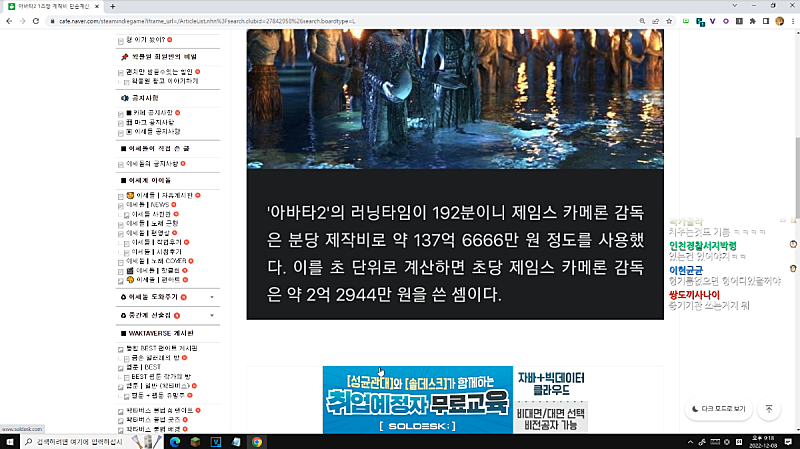
Task: Open the BEST 팬툰 작가의 방 board
Action: coord(161,377)
